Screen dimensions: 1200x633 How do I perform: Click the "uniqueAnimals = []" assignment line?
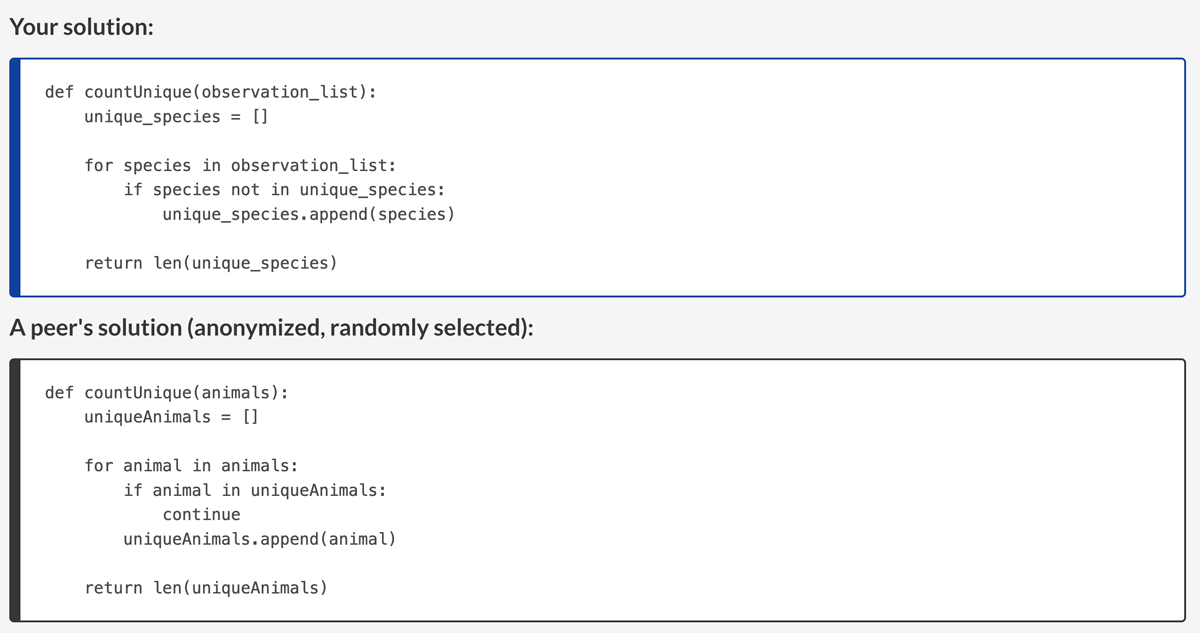(x=171, y=417)
